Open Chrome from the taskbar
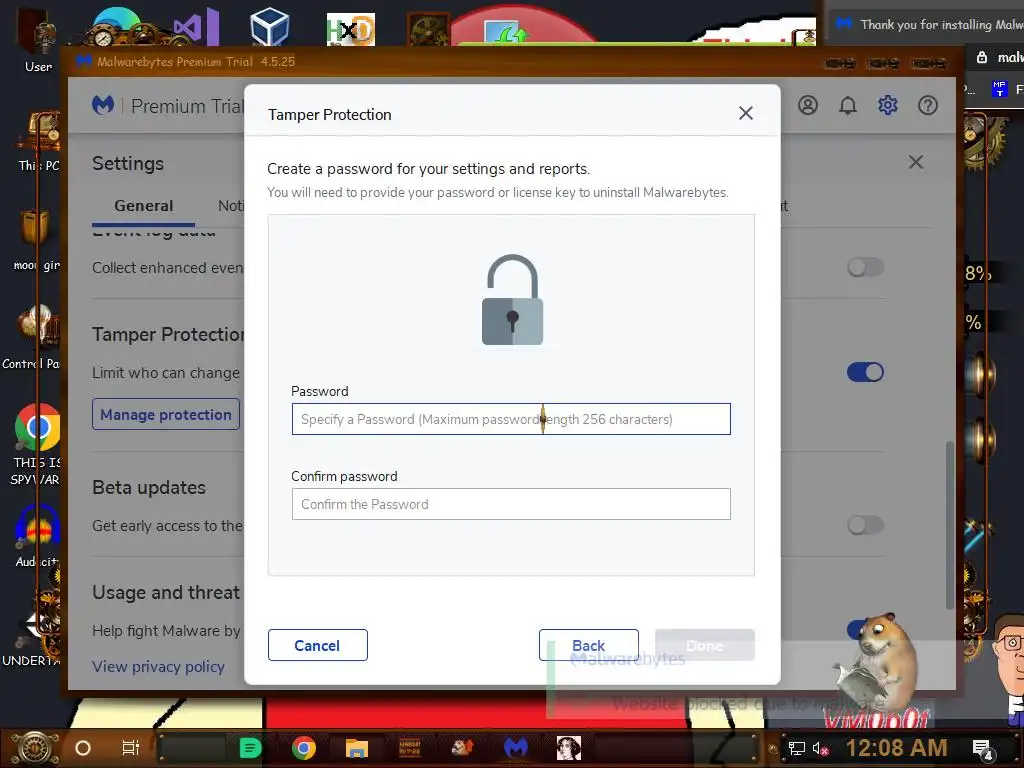The image size is (1024, 768). click(304, 748)
